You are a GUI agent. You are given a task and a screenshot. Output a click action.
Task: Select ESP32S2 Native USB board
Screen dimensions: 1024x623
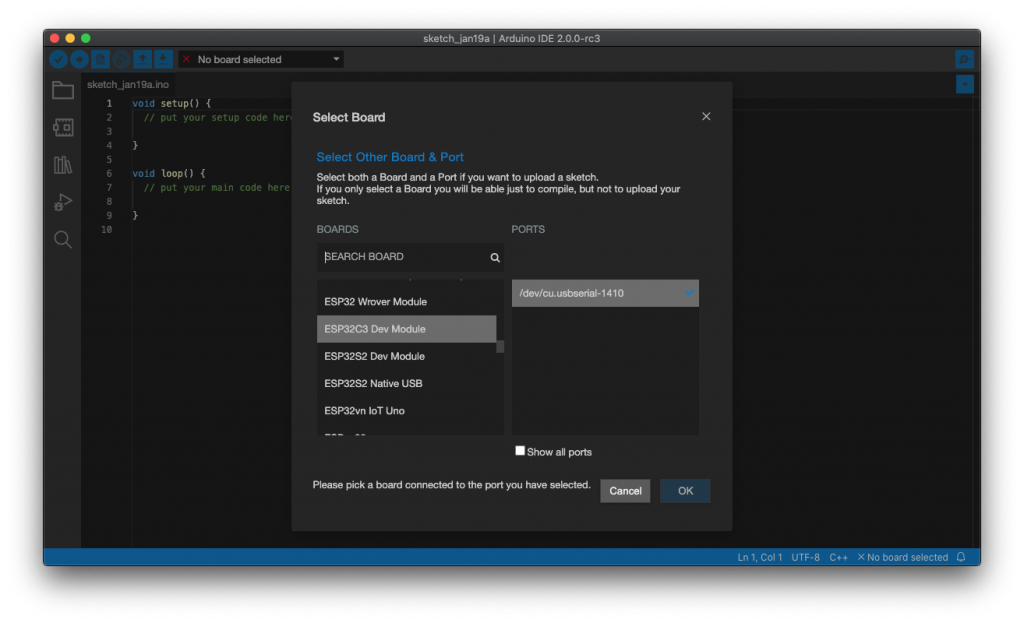(407, 384)
